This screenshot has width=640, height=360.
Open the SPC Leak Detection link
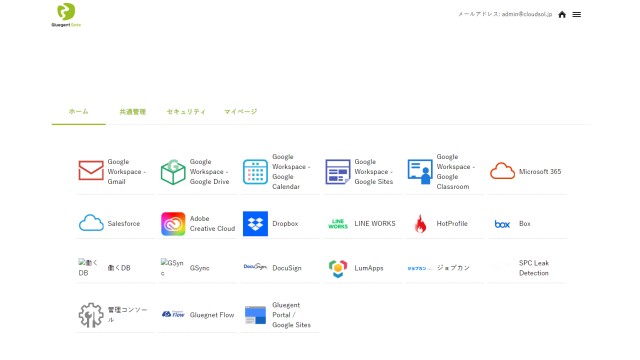(534, 268)
